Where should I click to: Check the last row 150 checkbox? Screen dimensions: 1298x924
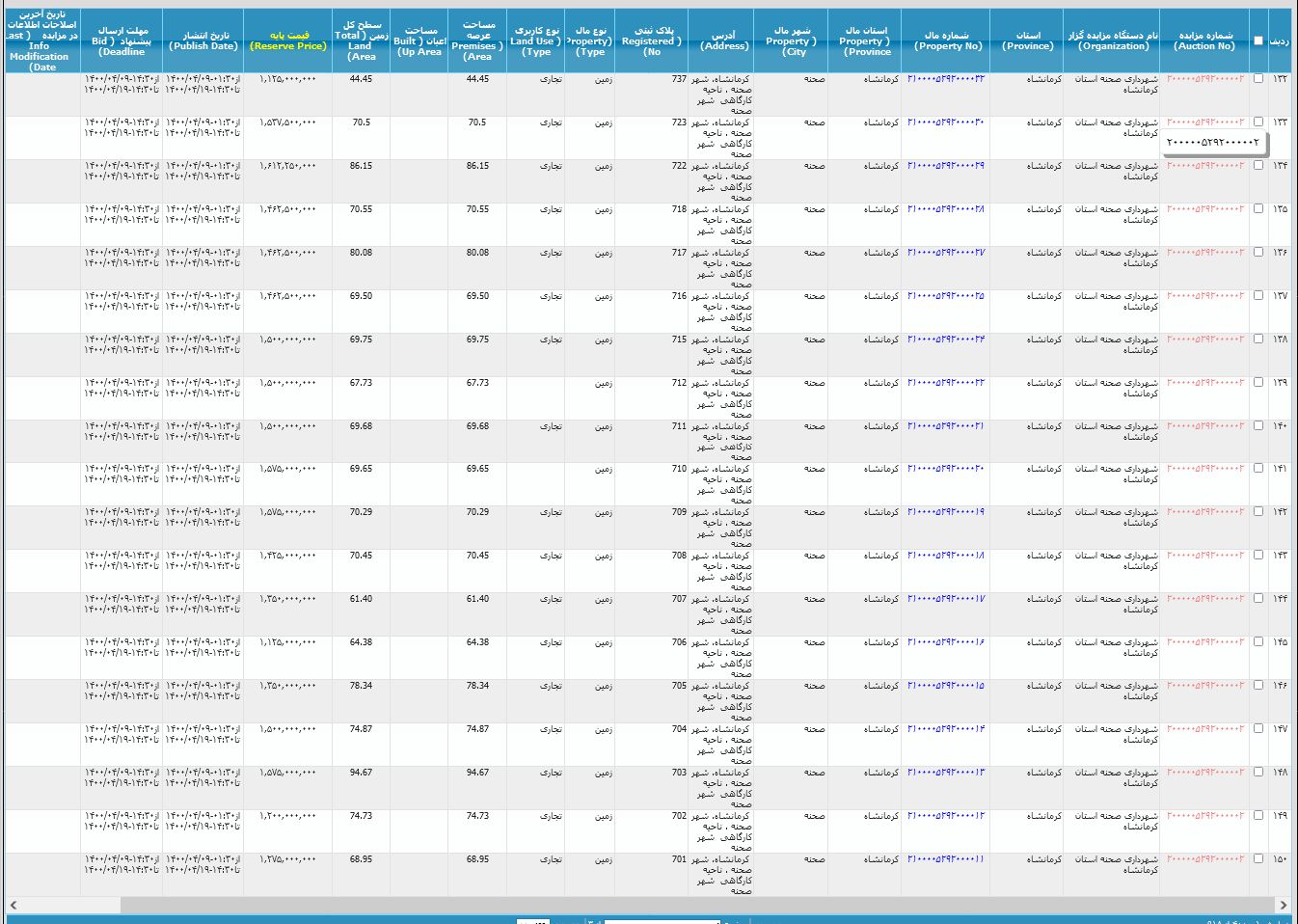1258,859
